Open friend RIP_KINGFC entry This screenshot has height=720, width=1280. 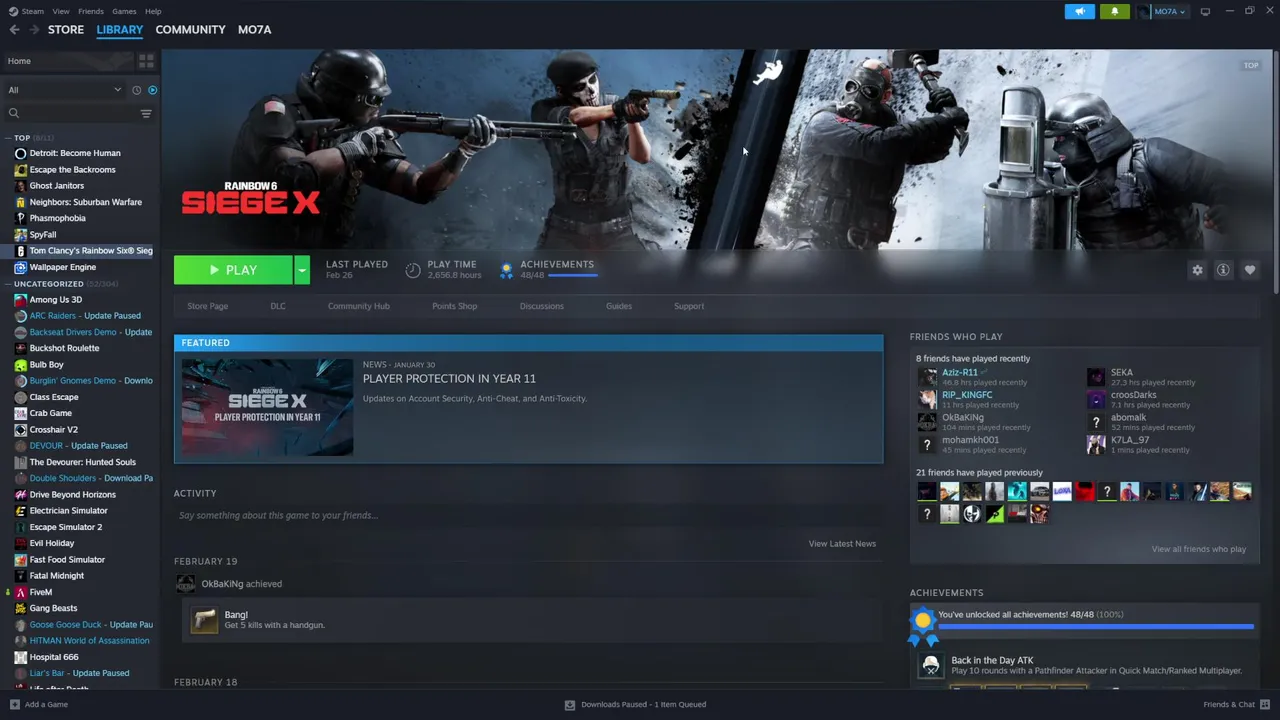point(967,395)
